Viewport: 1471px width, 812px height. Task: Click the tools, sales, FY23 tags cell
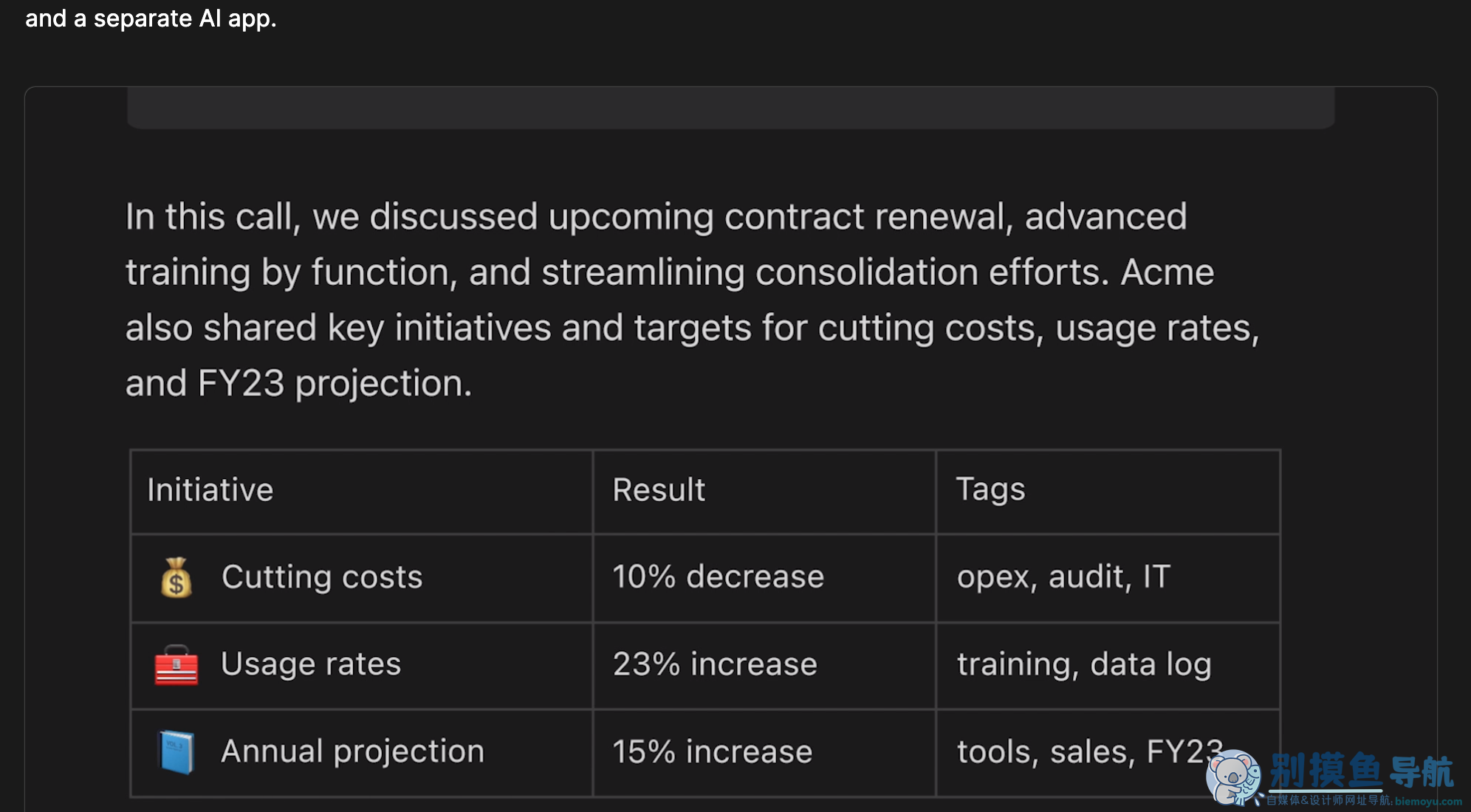[1108, 753]
